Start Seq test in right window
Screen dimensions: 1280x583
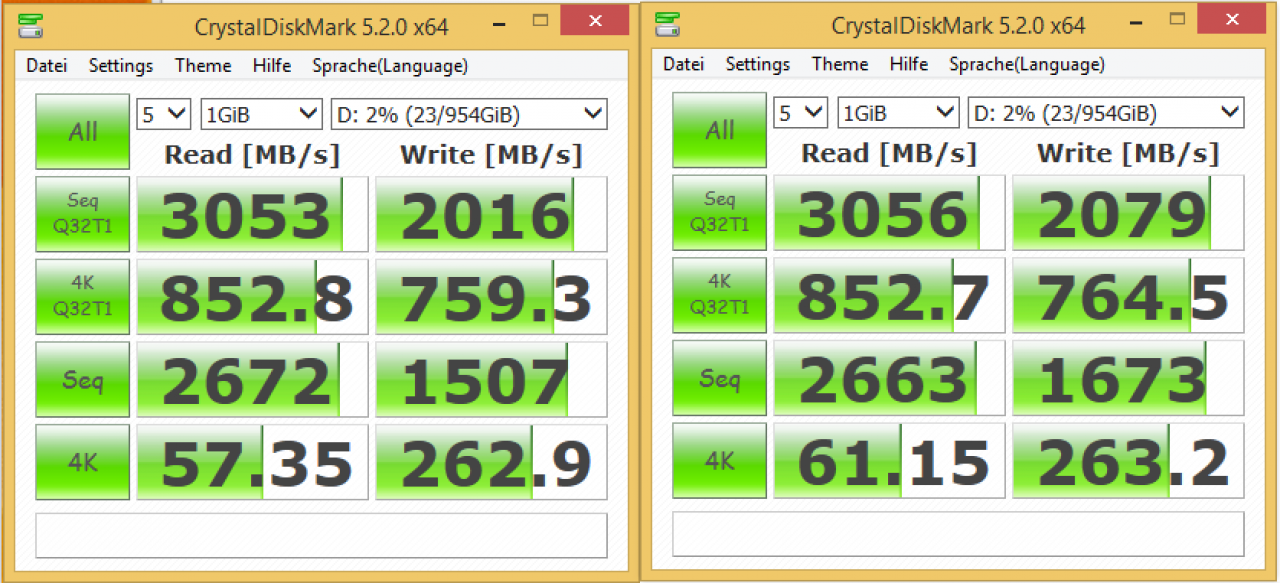pos(720,378)
